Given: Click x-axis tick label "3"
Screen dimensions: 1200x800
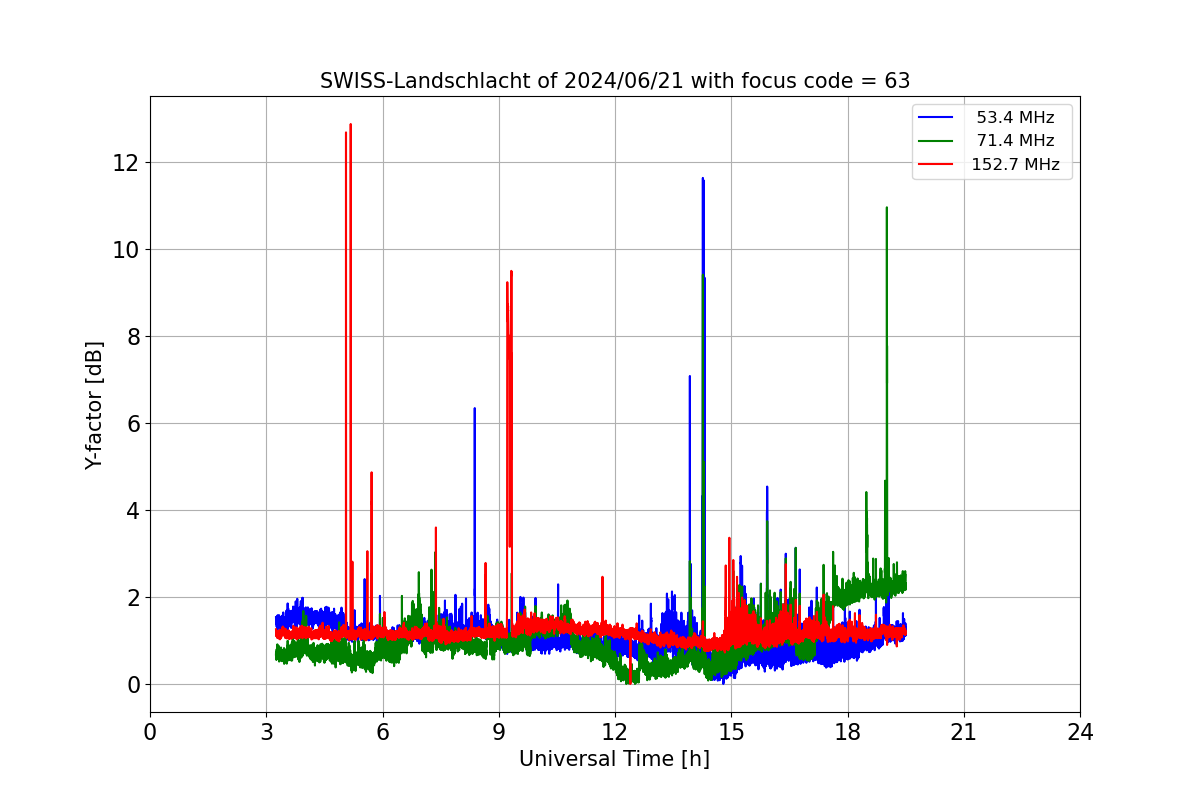Looking at the screenshot, I should pos(266,733).
